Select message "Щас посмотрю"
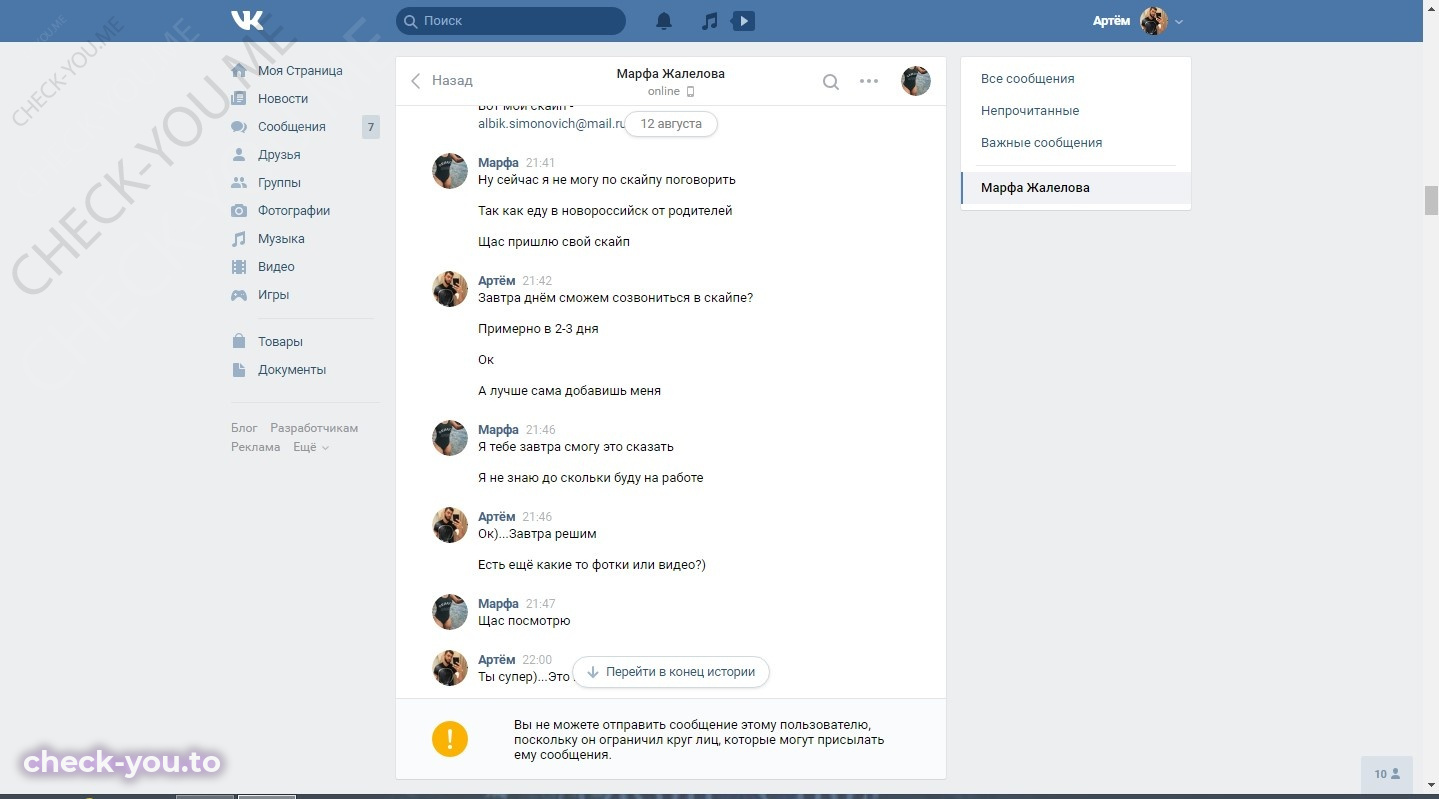 click(x=524, y=621)
